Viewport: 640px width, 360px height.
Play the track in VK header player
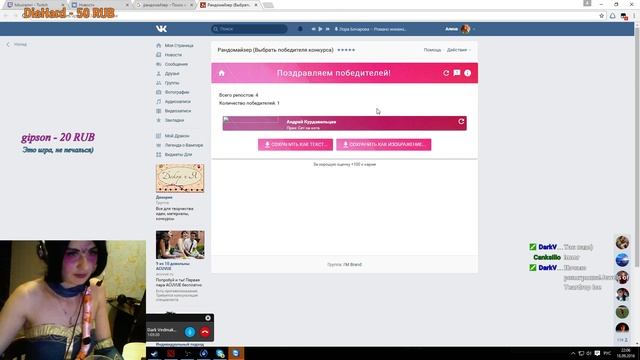pyautogui.click(x=320, y=29)
